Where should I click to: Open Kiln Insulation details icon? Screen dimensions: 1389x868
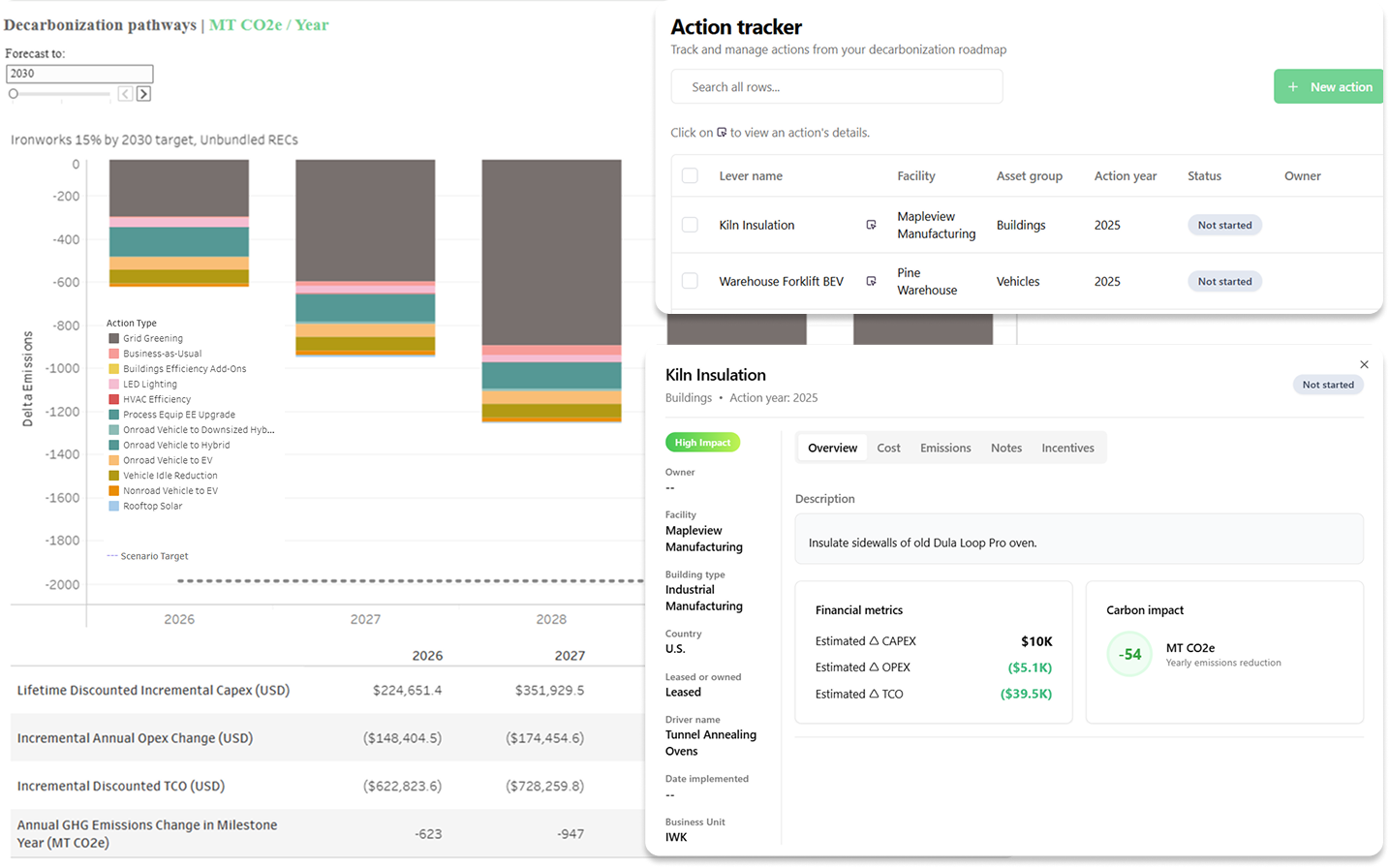point(871,225)
